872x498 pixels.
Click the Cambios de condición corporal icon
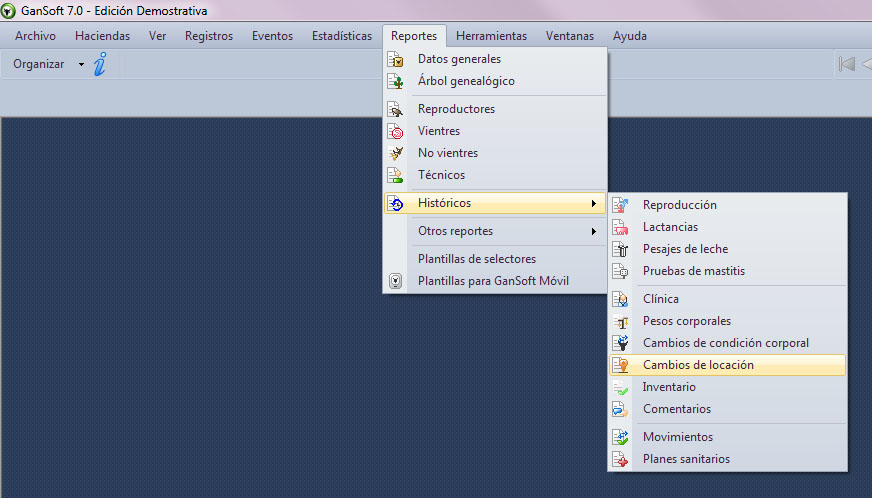(620, 343)
